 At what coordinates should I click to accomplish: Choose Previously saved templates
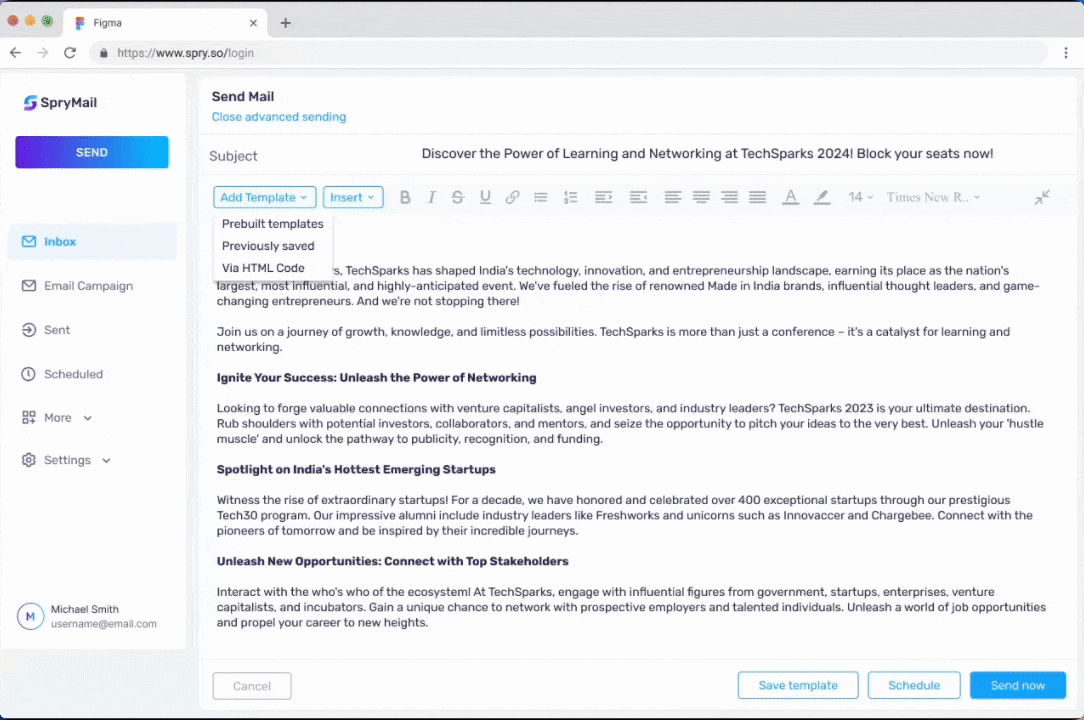point(268,246)
